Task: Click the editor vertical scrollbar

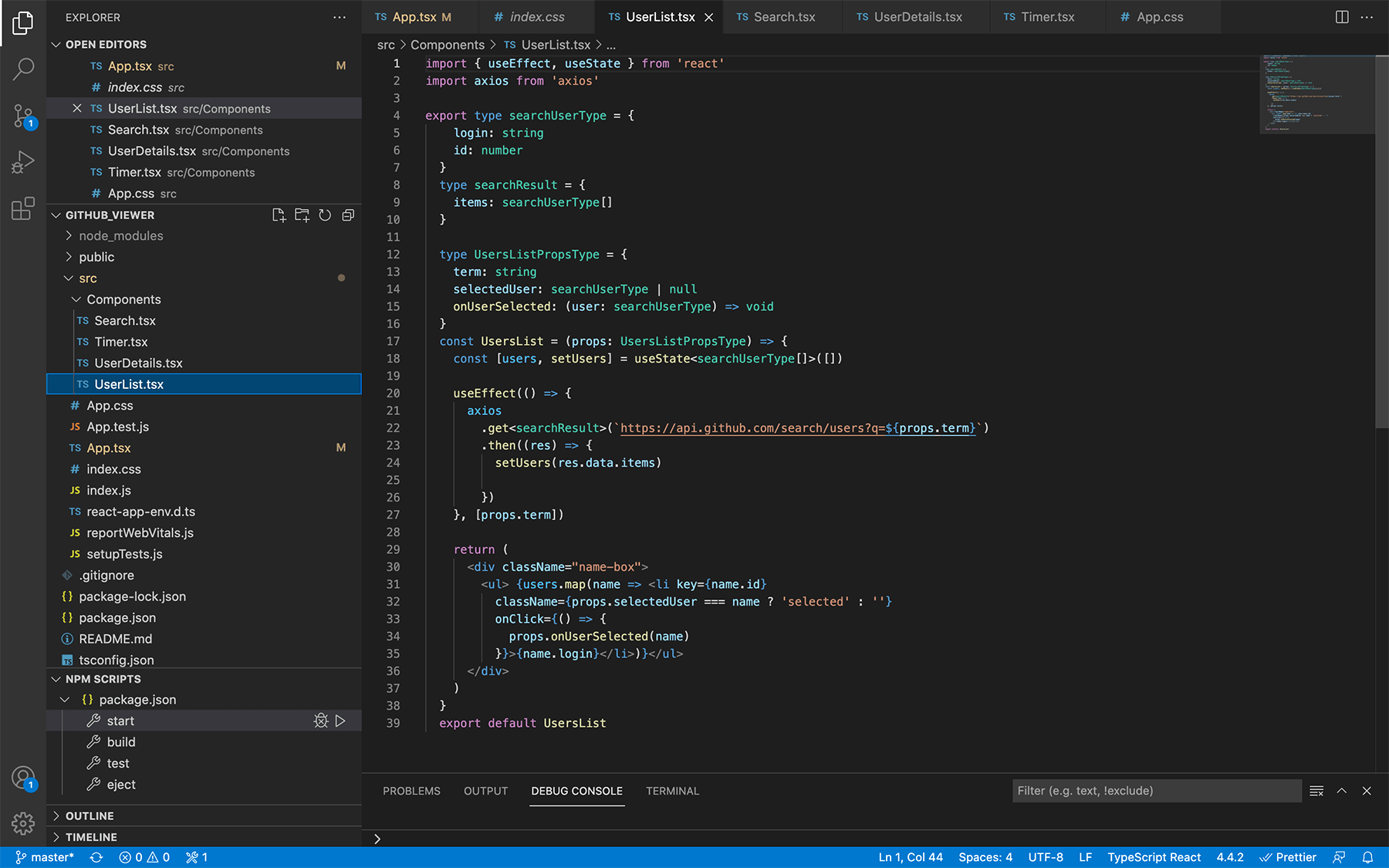Action: (x=1382, y=241)
